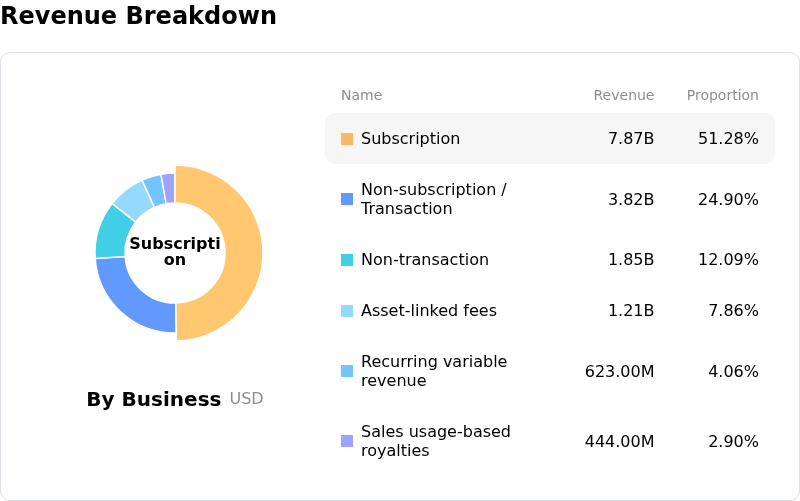Sort by the Proportion column header
Screen dimensions: 800x501
(722, 96)
